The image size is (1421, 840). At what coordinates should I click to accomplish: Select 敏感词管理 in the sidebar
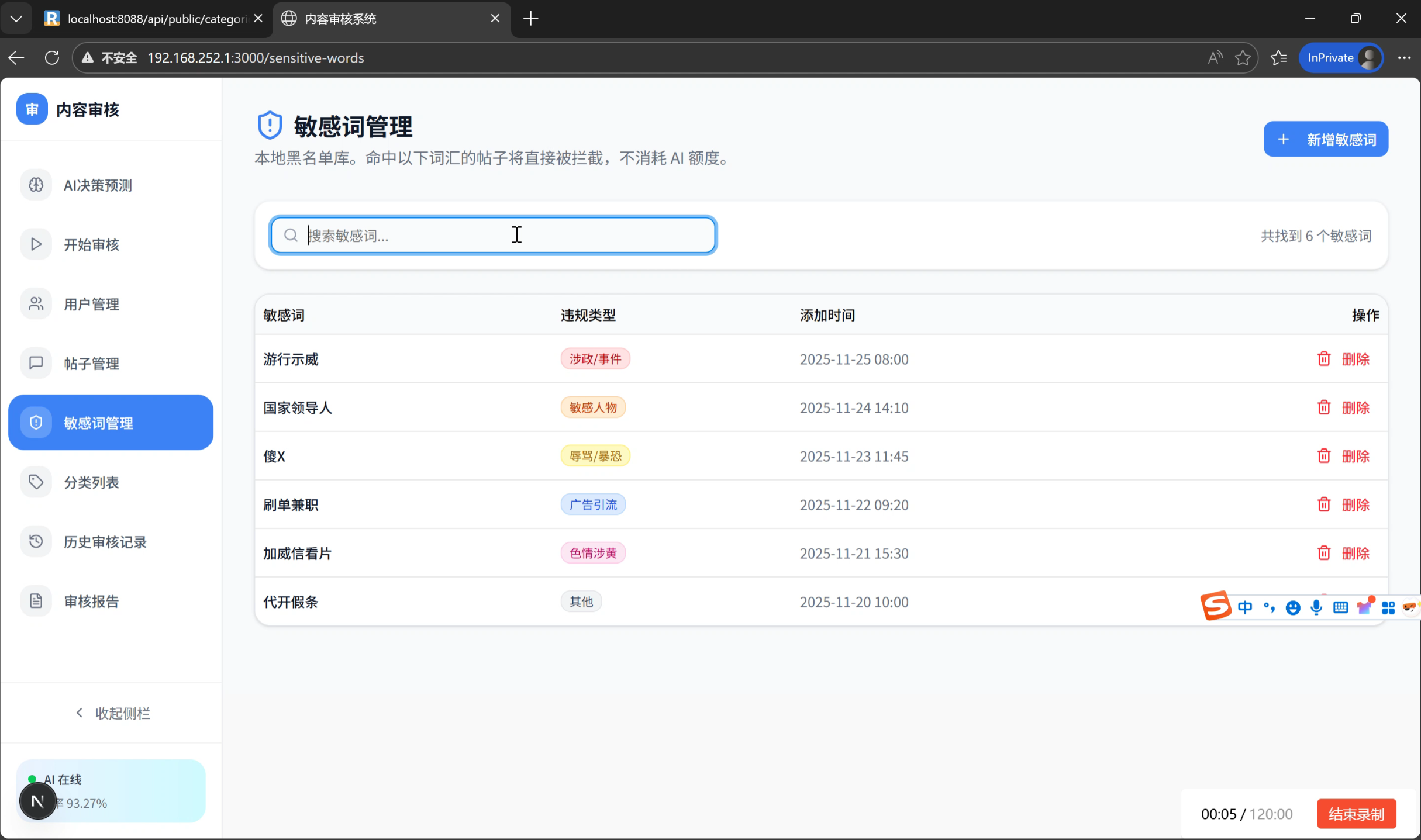point(111,423)
